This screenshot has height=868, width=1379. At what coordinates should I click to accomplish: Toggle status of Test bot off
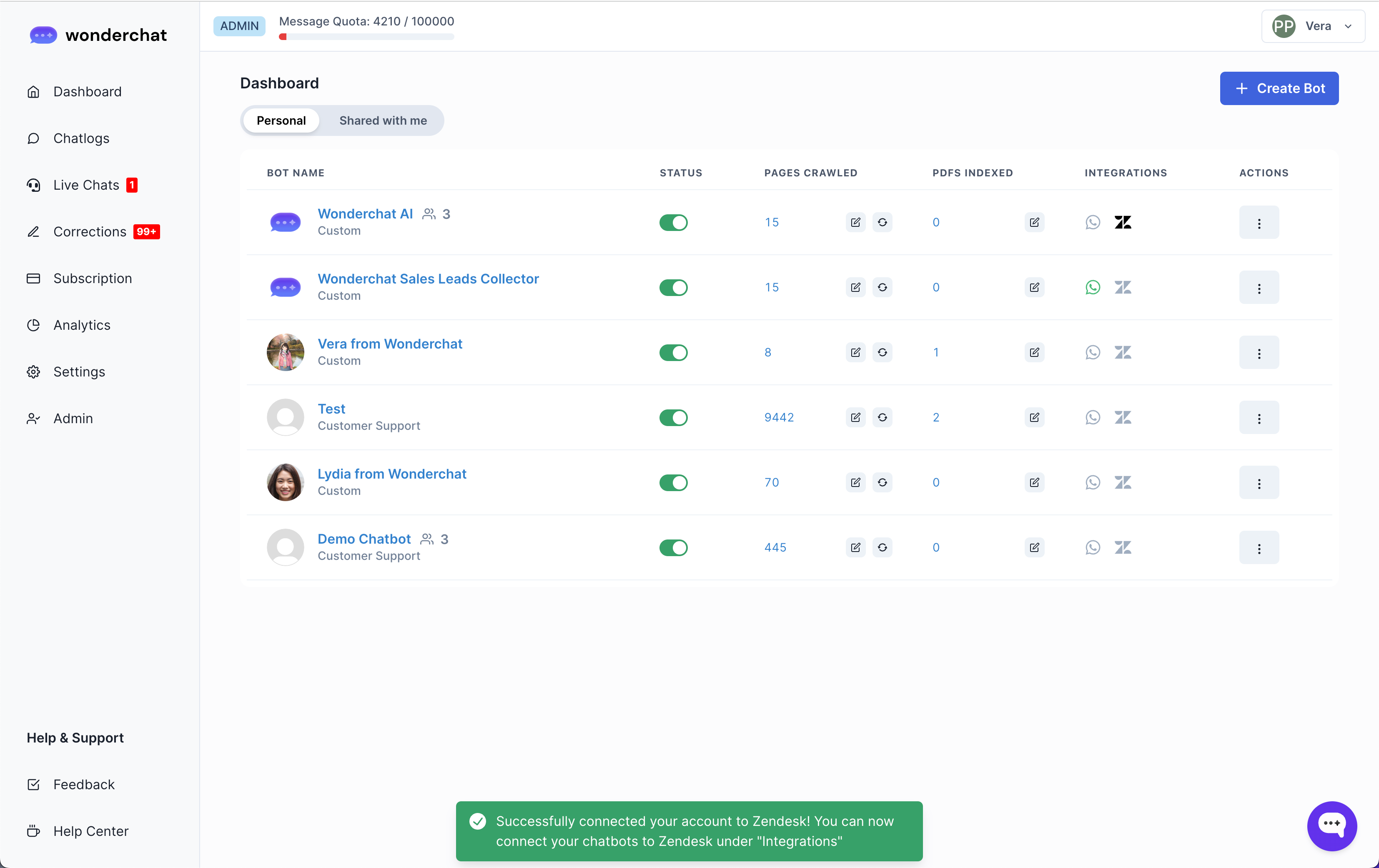(x=673, y=417)
